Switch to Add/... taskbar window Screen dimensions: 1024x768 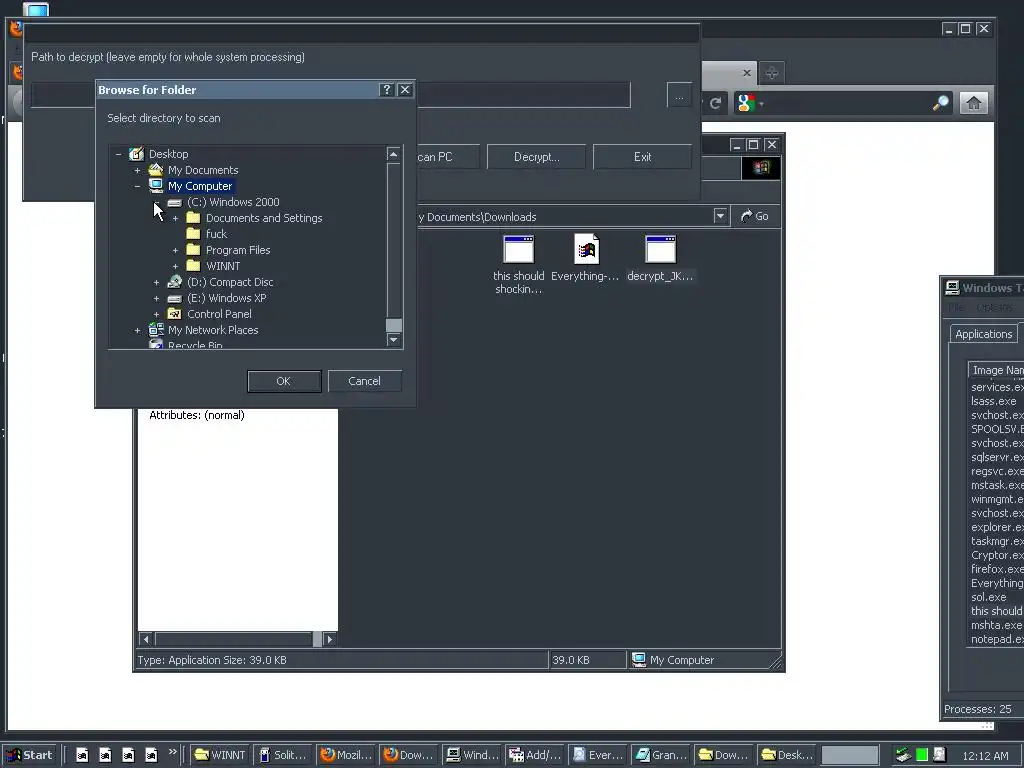point(536,755)
